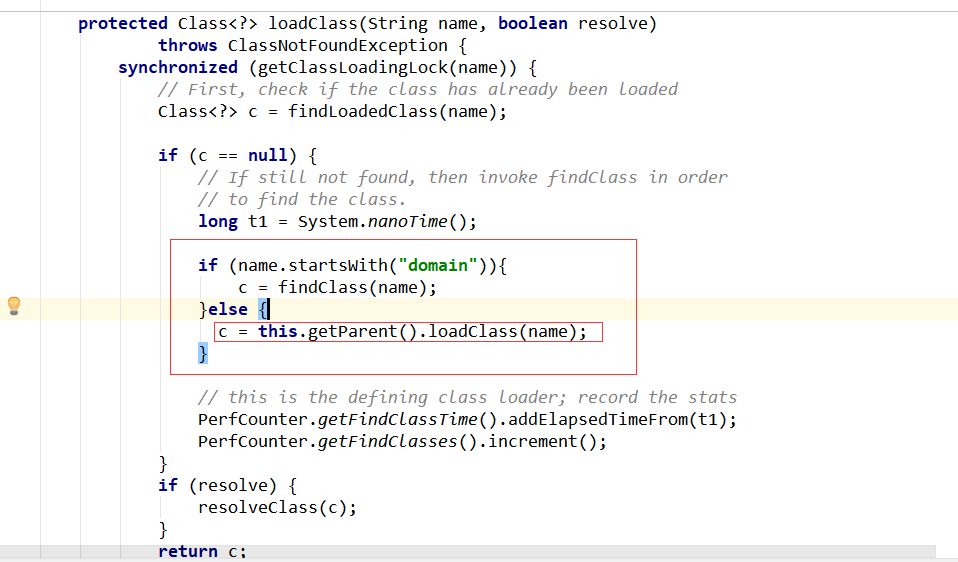Click 'synchronized' keyword

click(178, 68)
